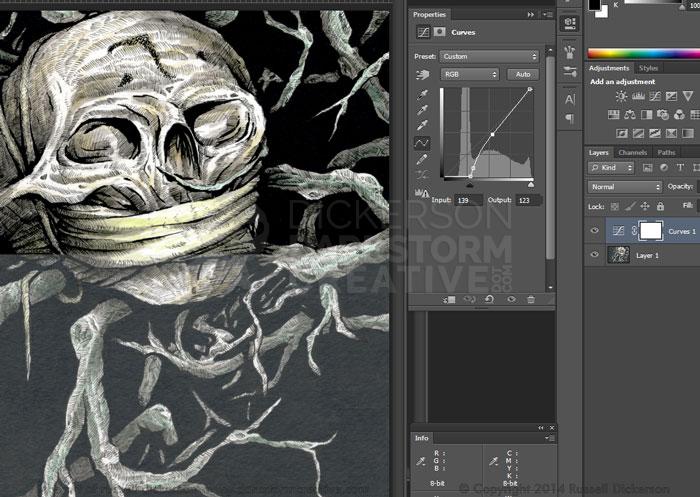Select the Properties tab
The height and width of the screenshot is (497, 700).
(x=429, y=14)
